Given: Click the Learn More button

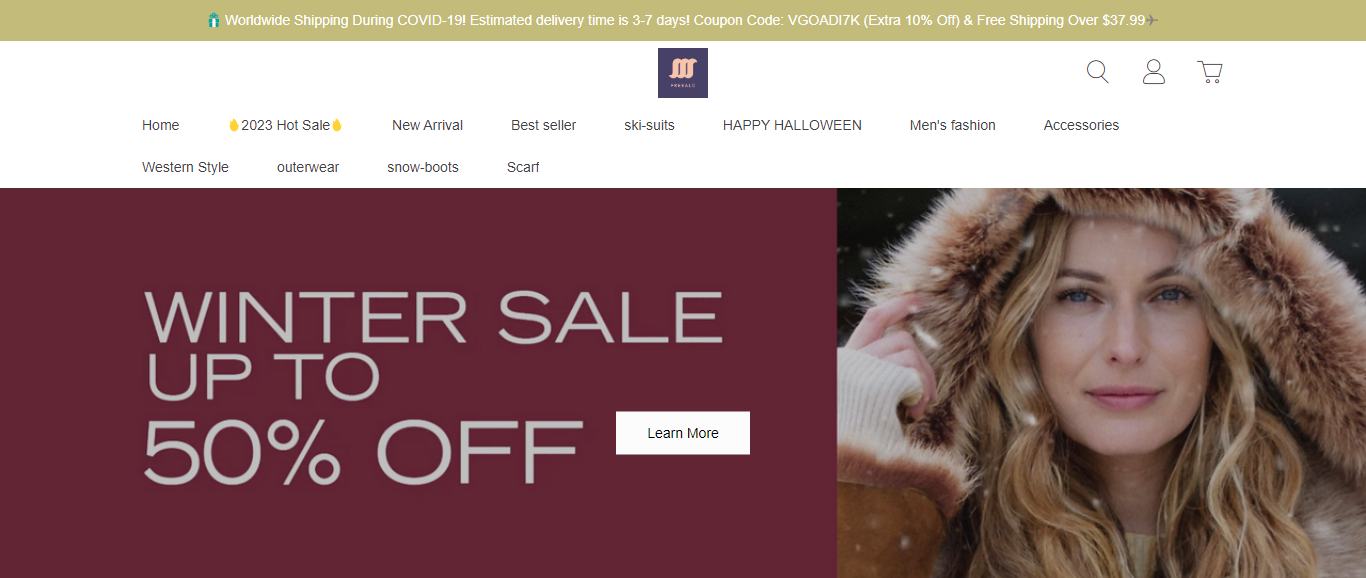Looking at the screenshot, I should coord(683,433).
